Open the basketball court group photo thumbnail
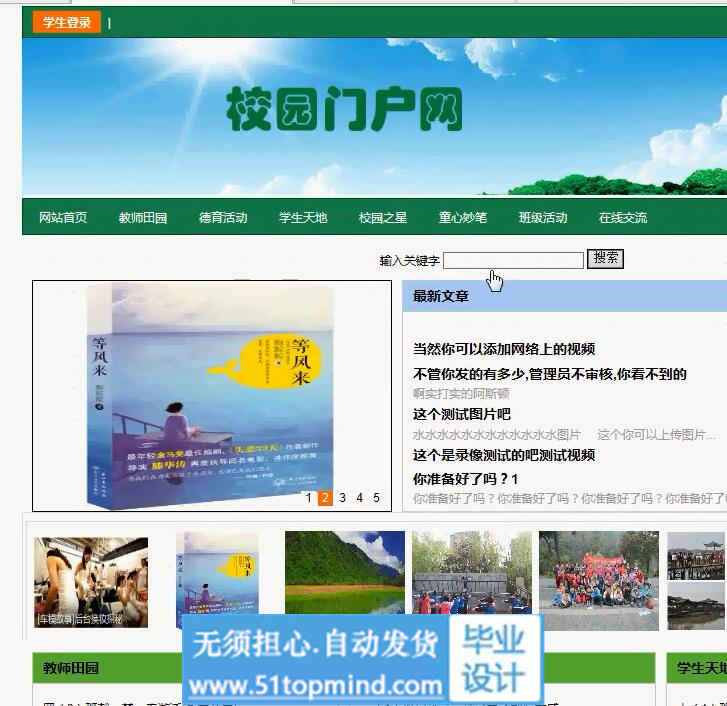 (x=472, y=572)
